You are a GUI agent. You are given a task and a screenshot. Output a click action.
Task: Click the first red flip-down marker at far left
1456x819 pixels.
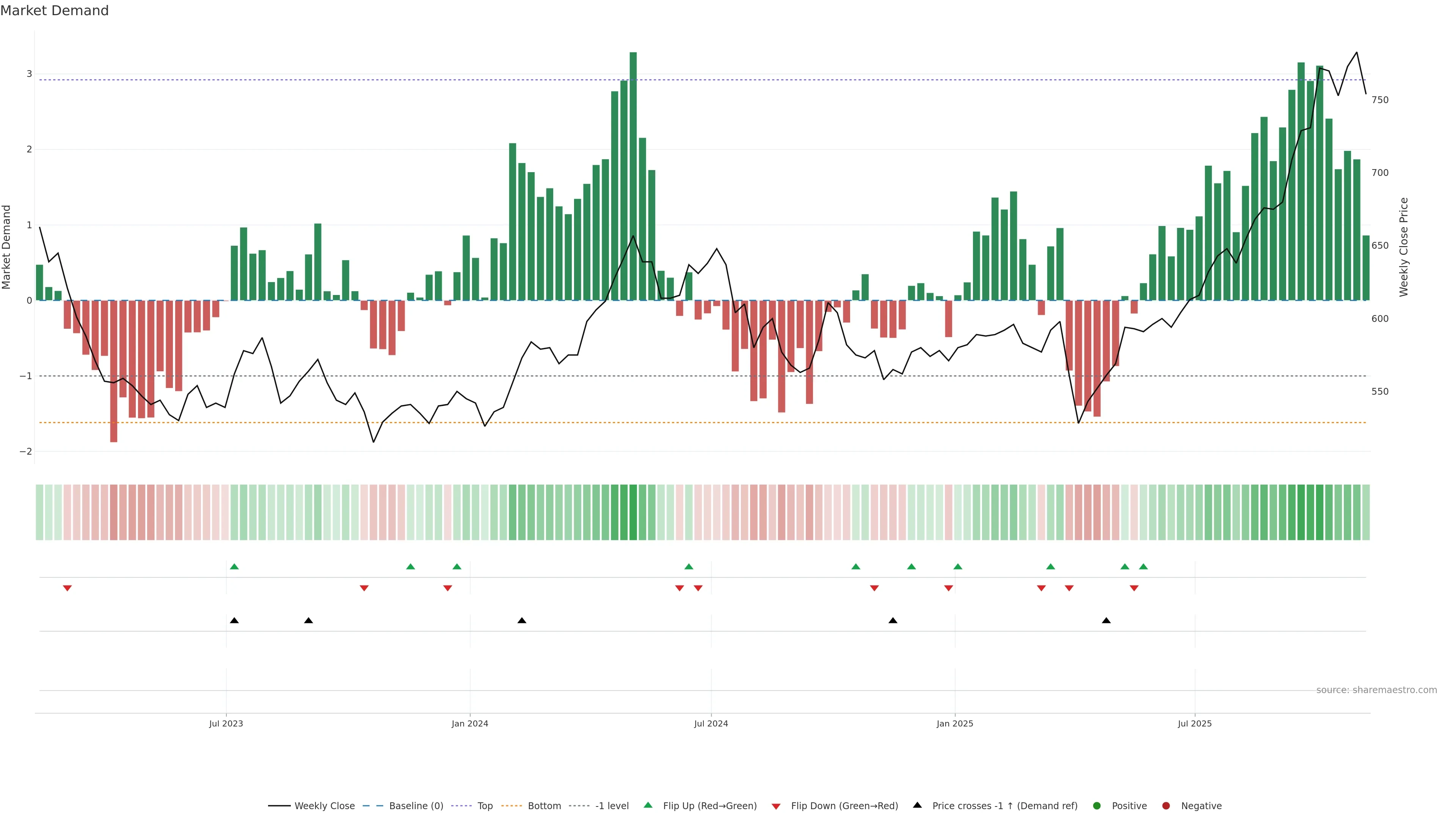click(x=67, y=588)
